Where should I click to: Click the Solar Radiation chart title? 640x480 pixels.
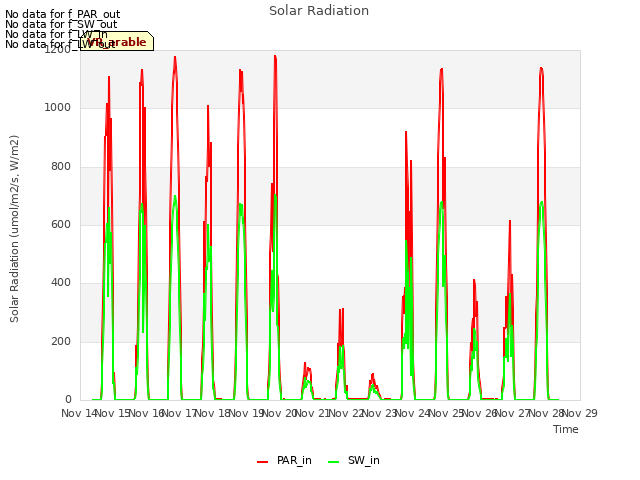point(319,11)
